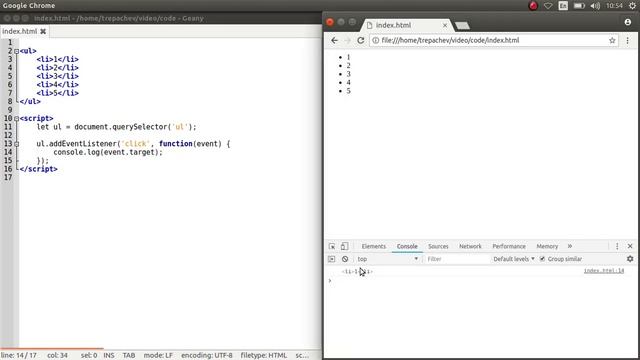Open the console settings gear

[630, 259]
